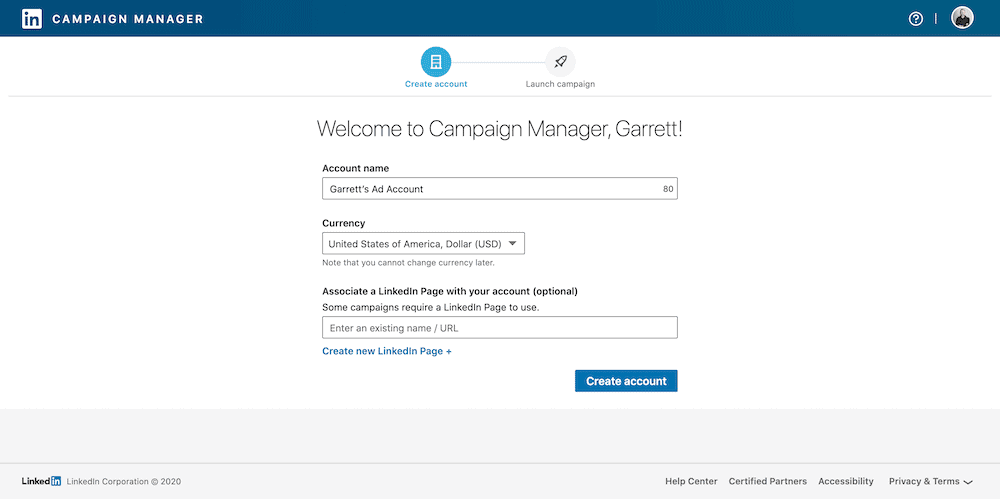This screenshot has height=499, width=1000.
Task: Open the Help Center footer link
Action: (691, 481)
